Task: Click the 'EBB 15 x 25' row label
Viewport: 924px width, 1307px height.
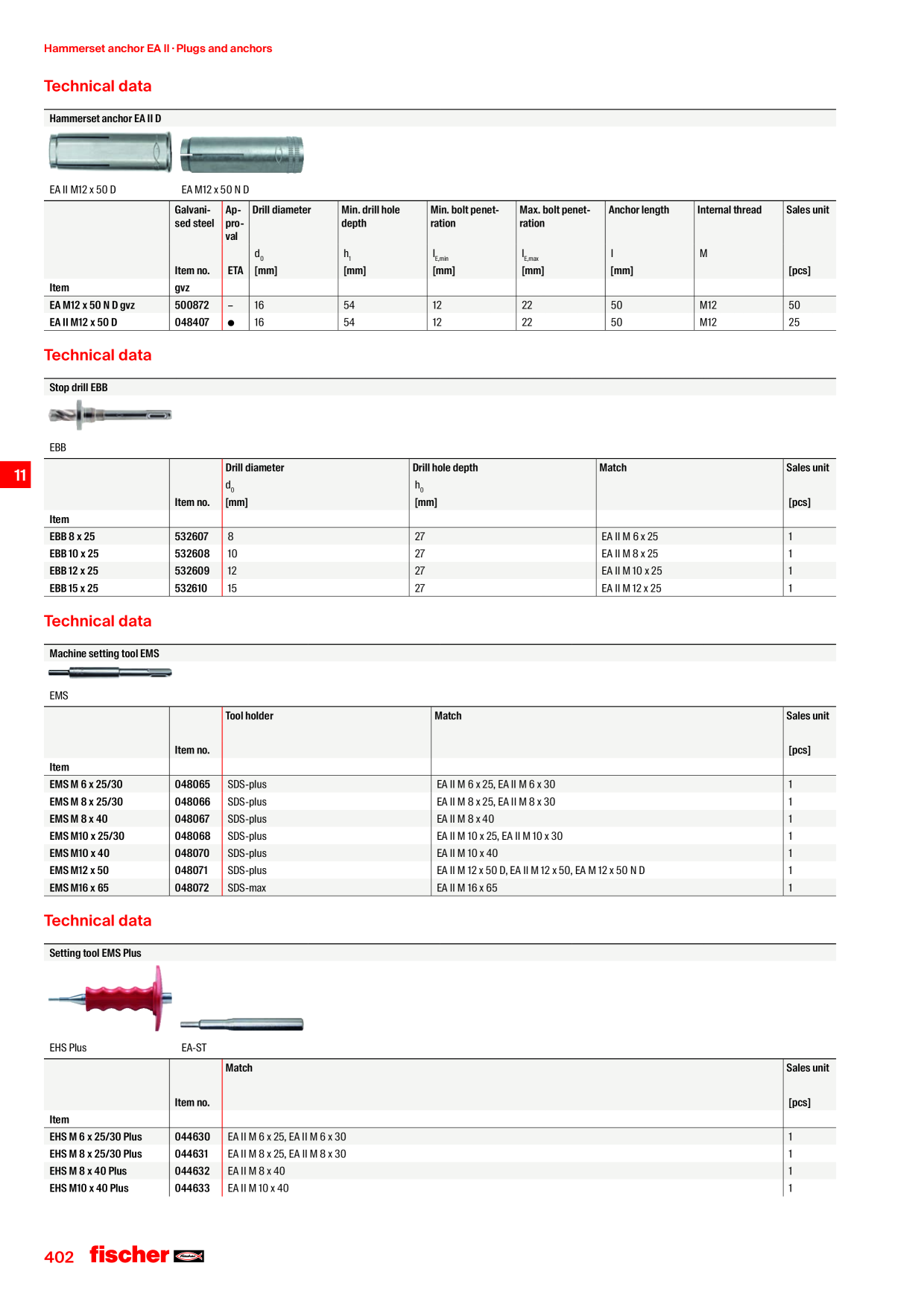Action: point(74,589)
